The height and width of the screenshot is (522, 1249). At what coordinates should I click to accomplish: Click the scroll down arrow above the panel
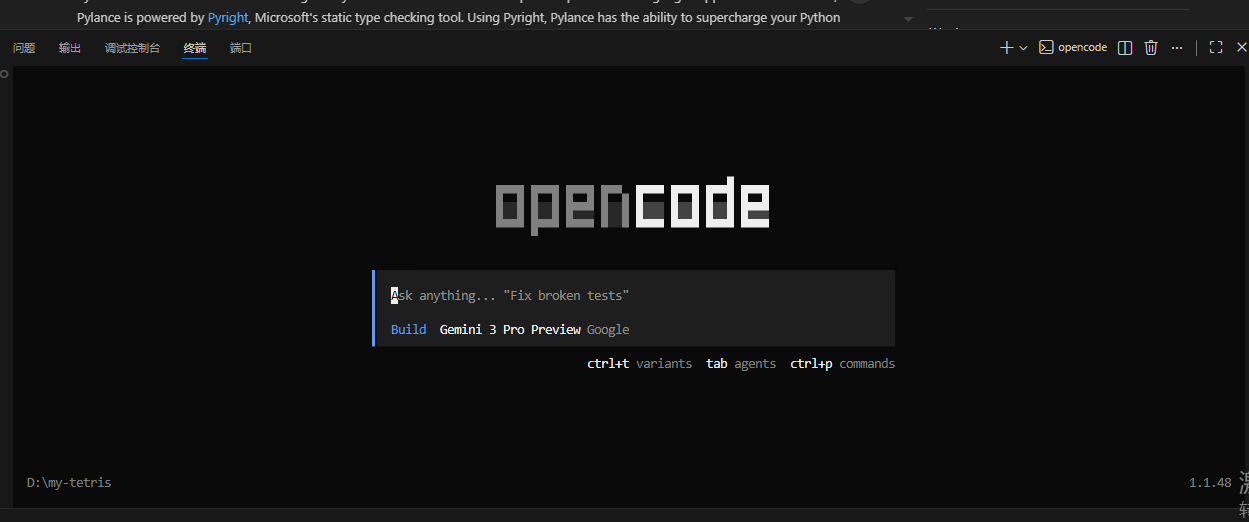click(x=908, y=19)
